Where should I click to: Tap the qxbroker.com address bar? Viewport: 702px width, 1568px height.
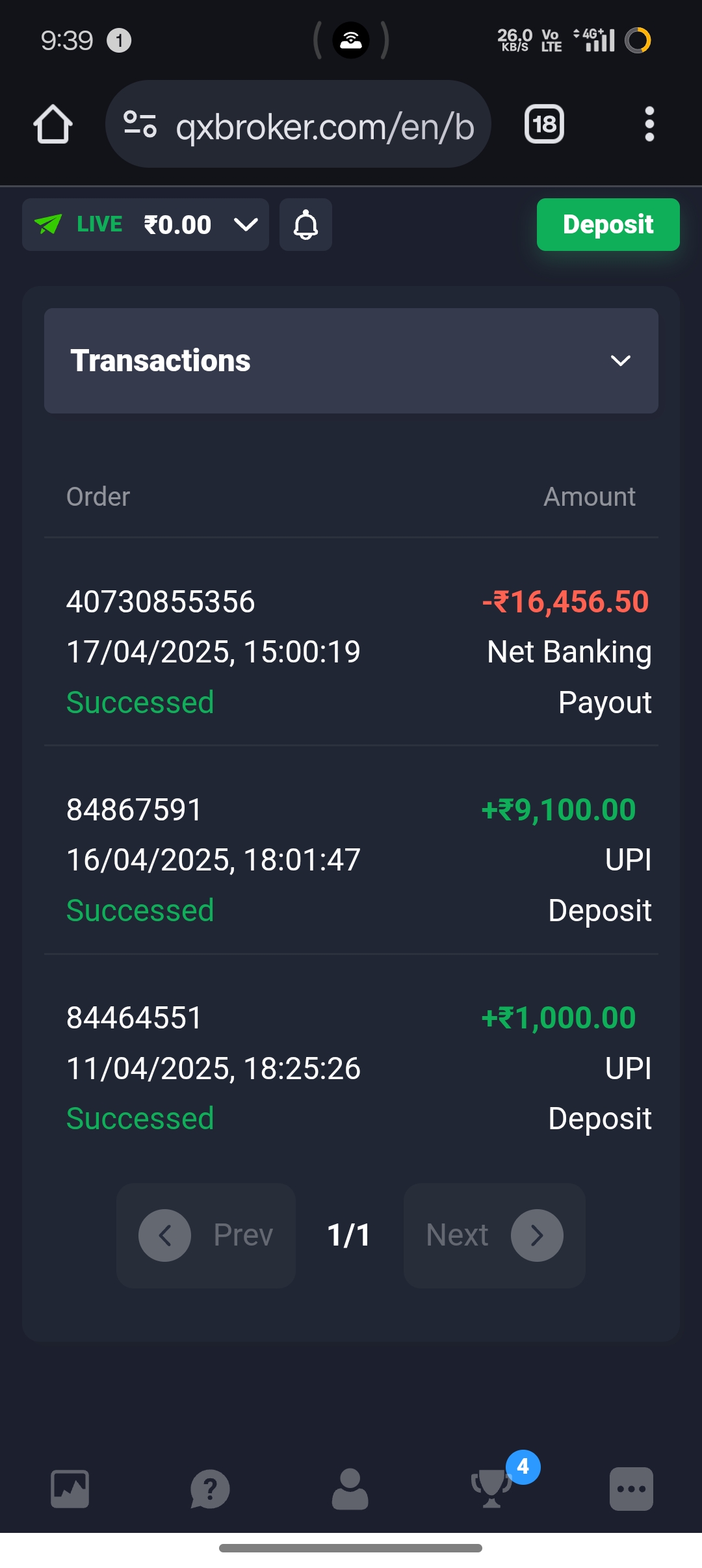click(325, 126)
